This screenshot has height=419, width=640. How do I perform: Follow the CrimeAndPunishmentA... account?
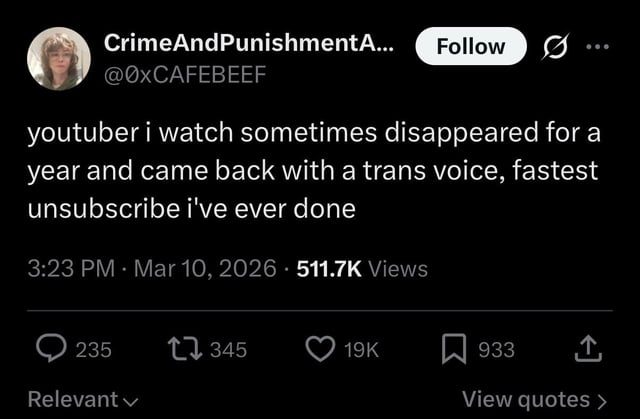pos(470,46)
